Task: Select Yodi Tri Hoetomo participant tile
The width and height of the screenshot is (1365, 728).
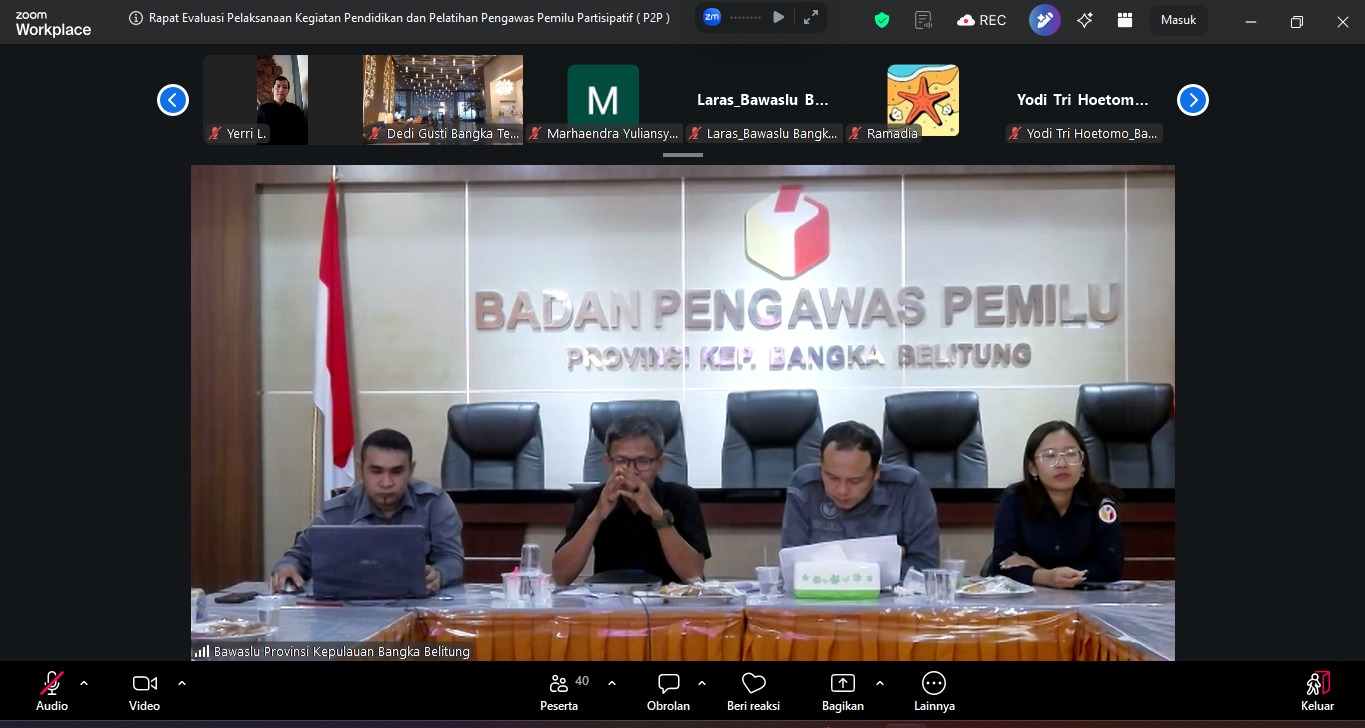Action: point(1083,100)
